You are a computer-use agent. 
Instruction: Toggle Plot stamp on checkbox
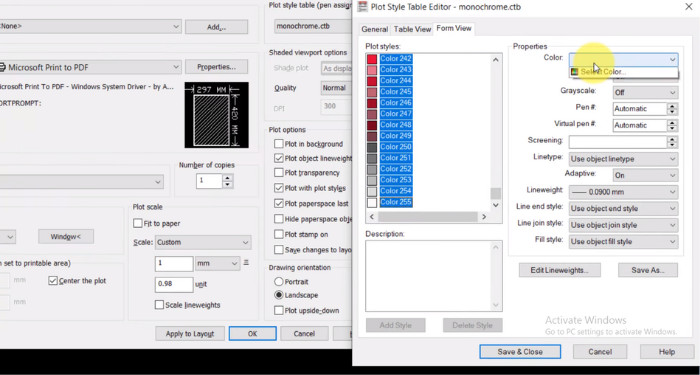point(279,234)
